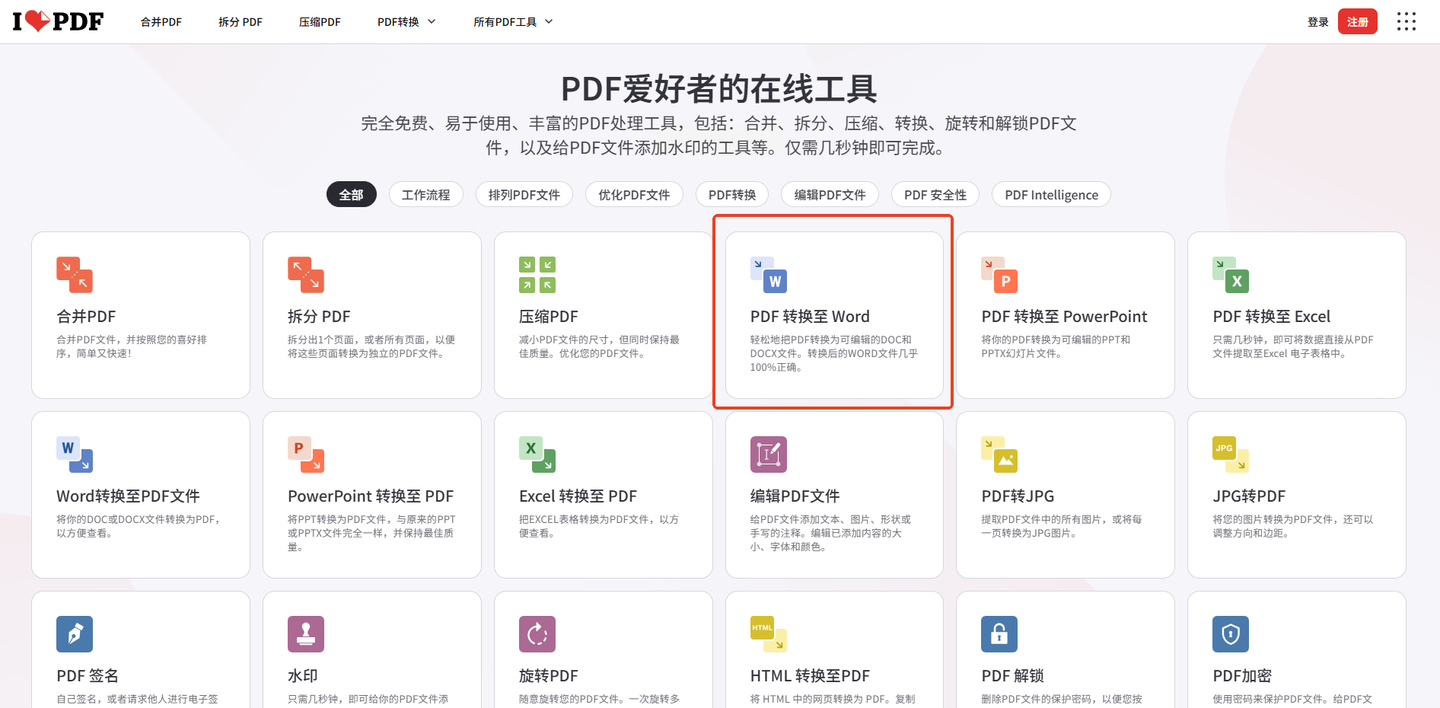Open 拆分 PDF in the top navigation
This screenshot has width=1440, height=708.
pyautogui.click(x=240, y=22)
